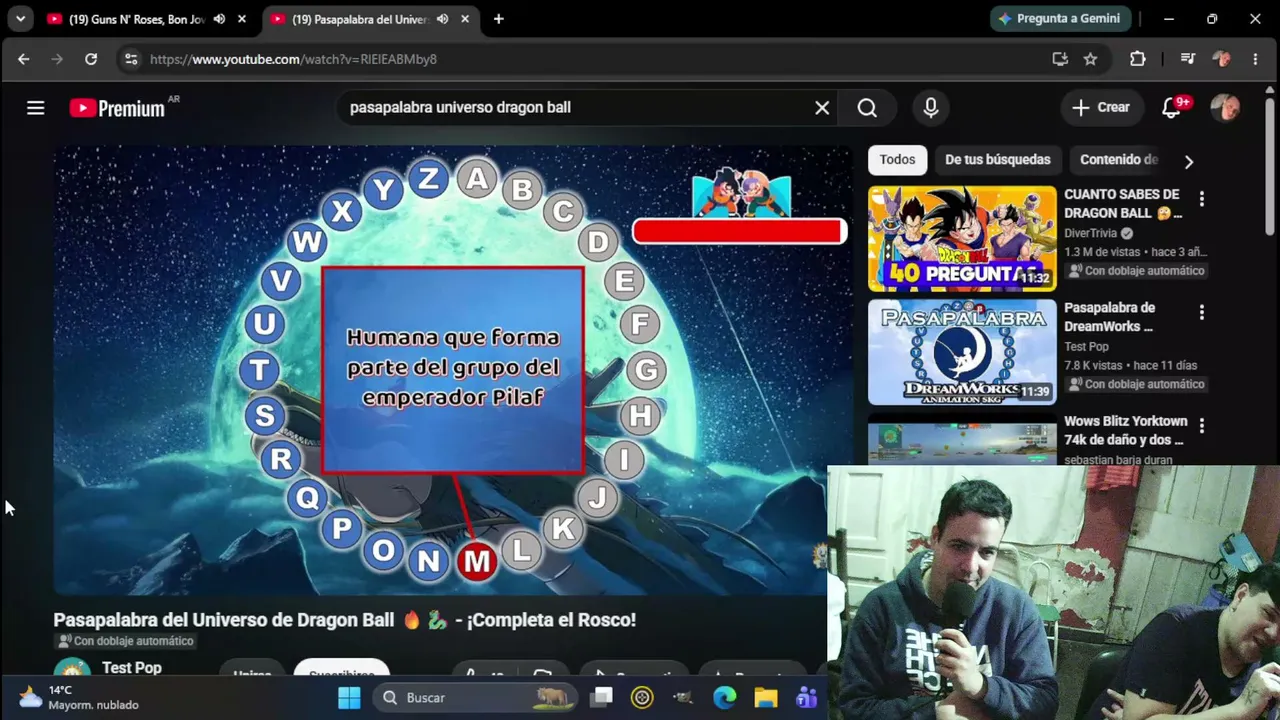Open the YouTube notifications bell
Viewport: 1280px width, 720px height.
(1172, 107)
